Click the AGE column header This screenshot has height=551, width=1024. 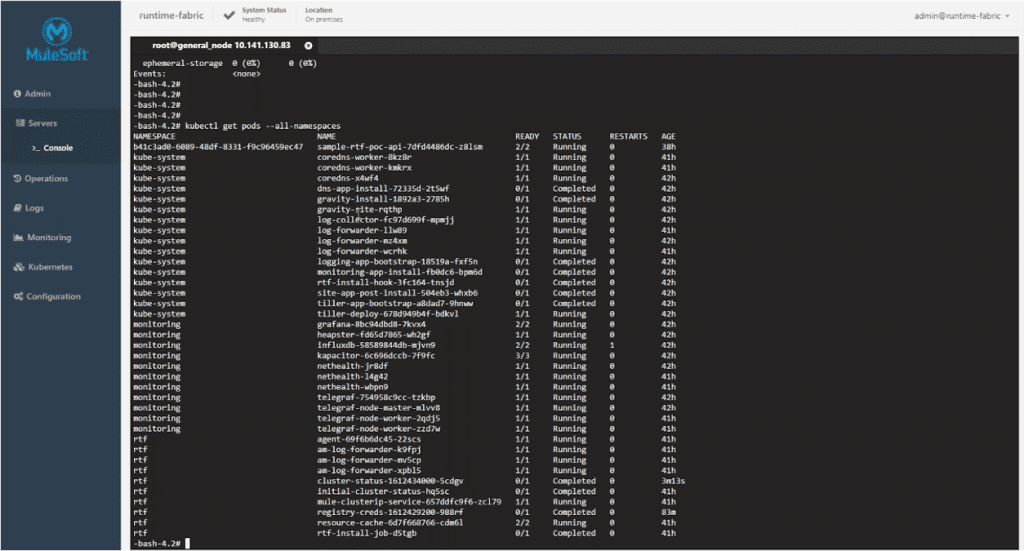coord(668,136)
